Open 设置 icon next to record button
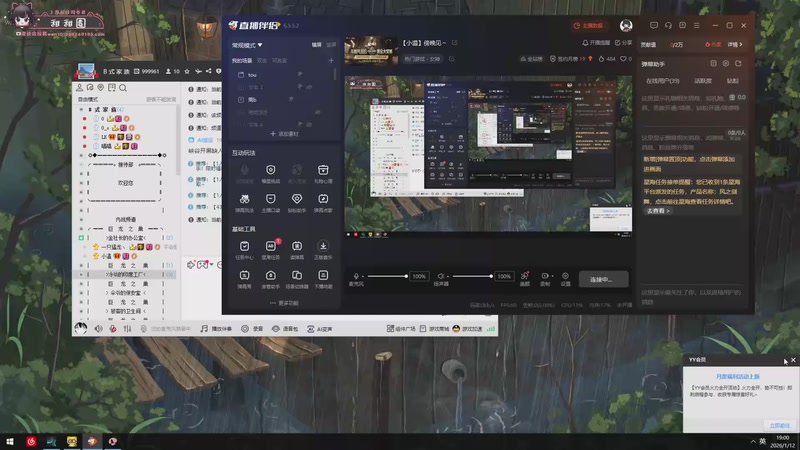Image resolution: width=800 pixels, height=450 pixels. point(565,276)
